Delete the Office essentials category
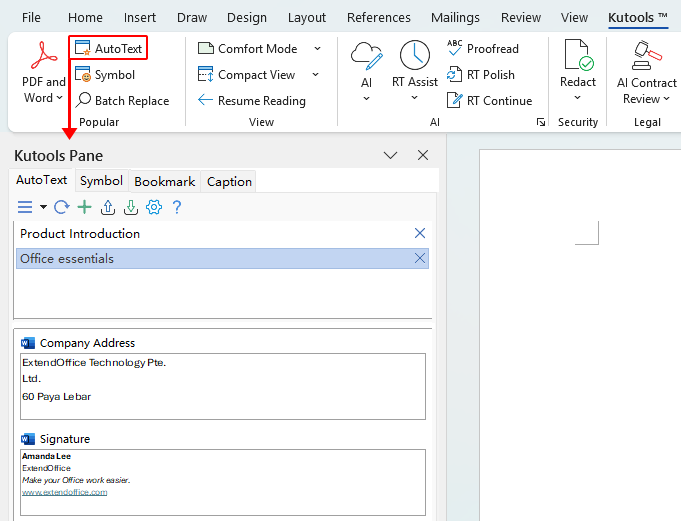The image size is (681, 521). coord(420,258)
